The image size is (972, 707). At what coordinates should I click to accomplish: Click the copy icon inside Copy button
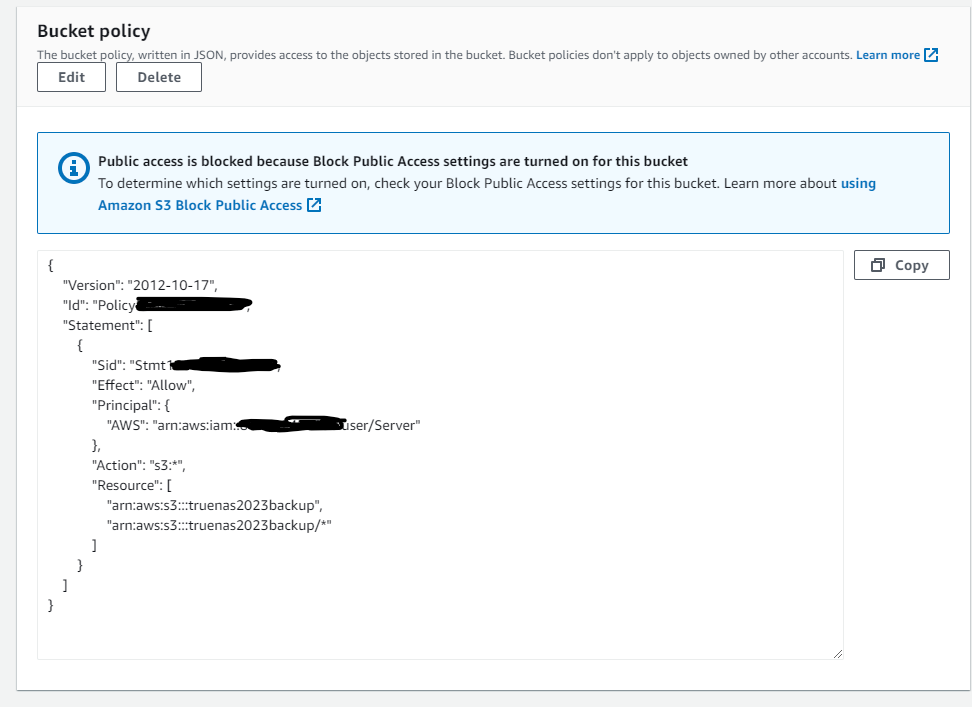tap(879, 265)
